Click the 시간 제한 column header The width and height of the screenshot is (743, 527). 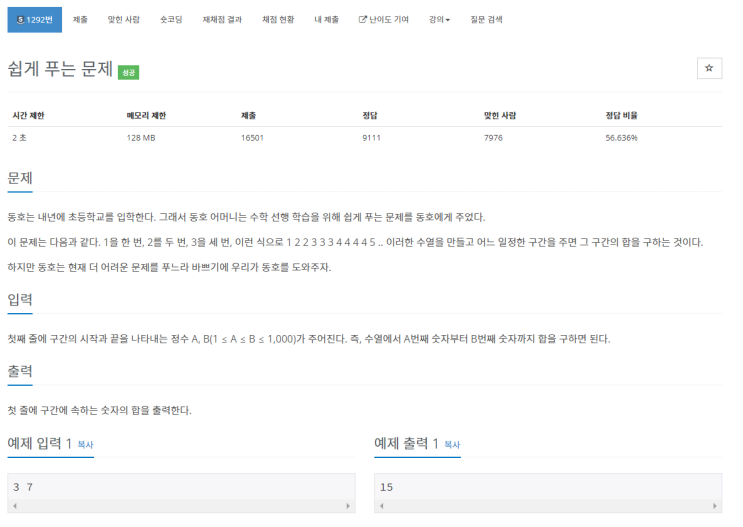click(x=28, y=116)
